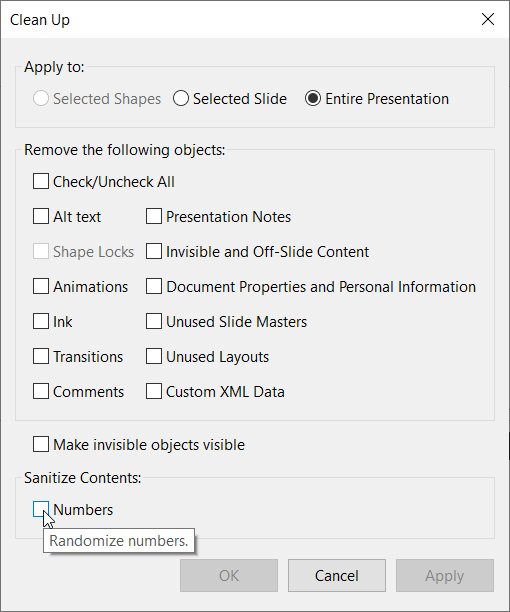Close the Clean Up dialog window
Image resolution: width=510 pixels, height=612 pixels.
click(x=488, y=19)
